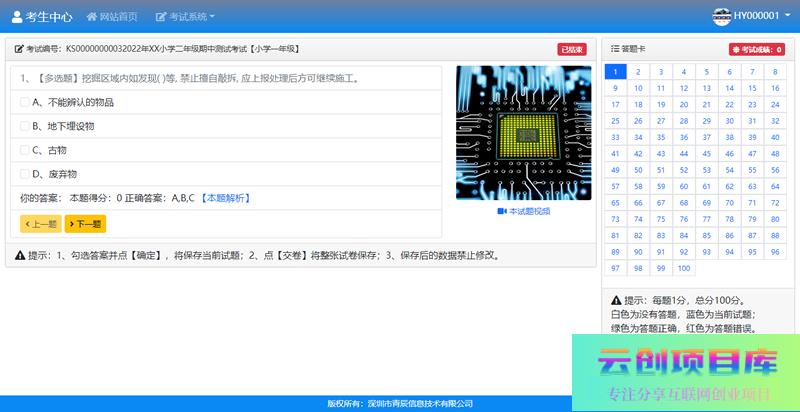Open the HY000001 account dropdown
Screen dimensions: 800x412
click(760, 16)
